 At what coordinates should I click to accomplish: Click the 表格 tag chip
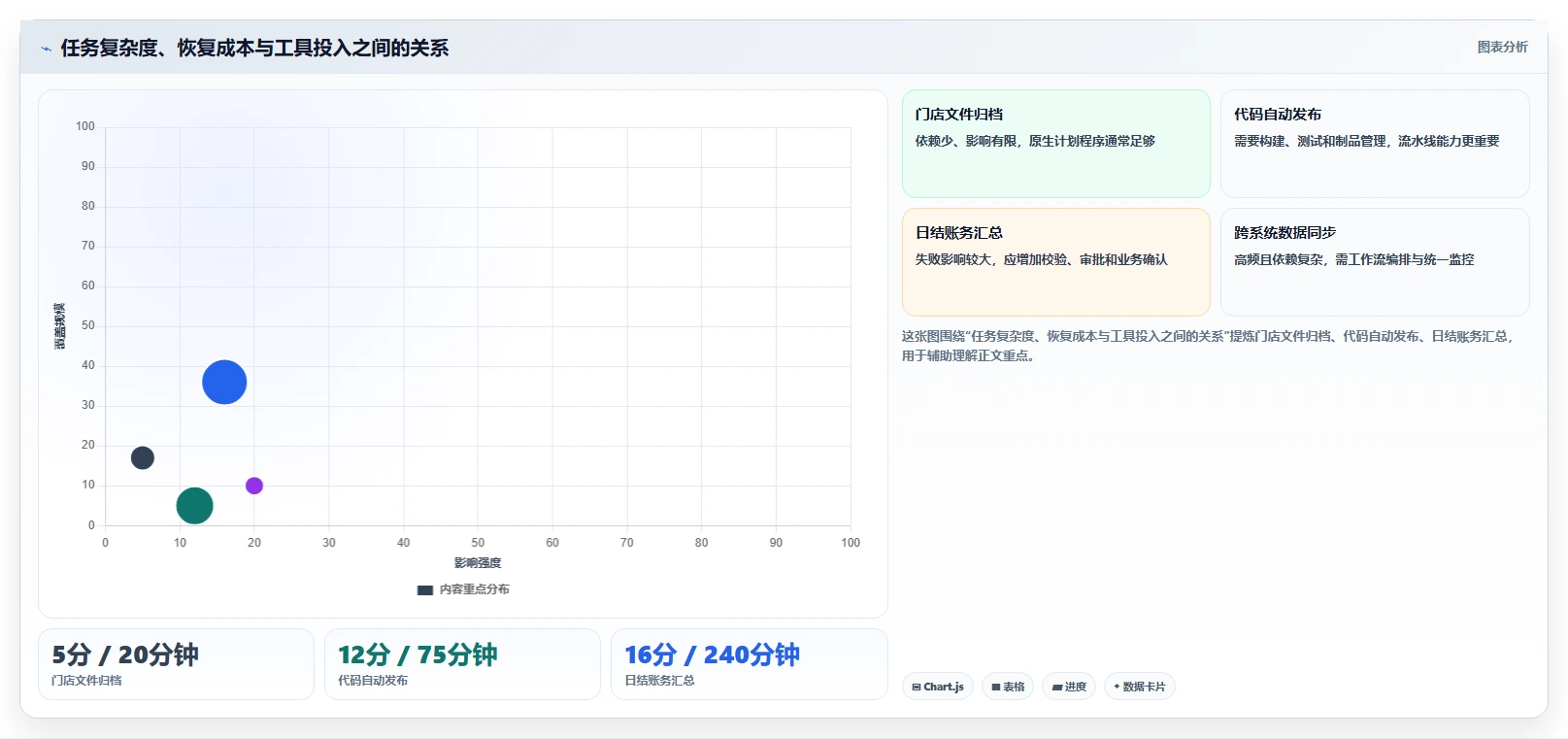[x=1008, y=687]
